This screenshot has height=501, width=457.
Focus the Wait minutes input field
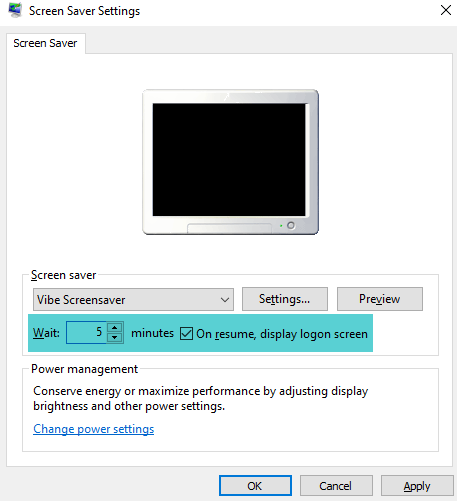tap(86, 332)
